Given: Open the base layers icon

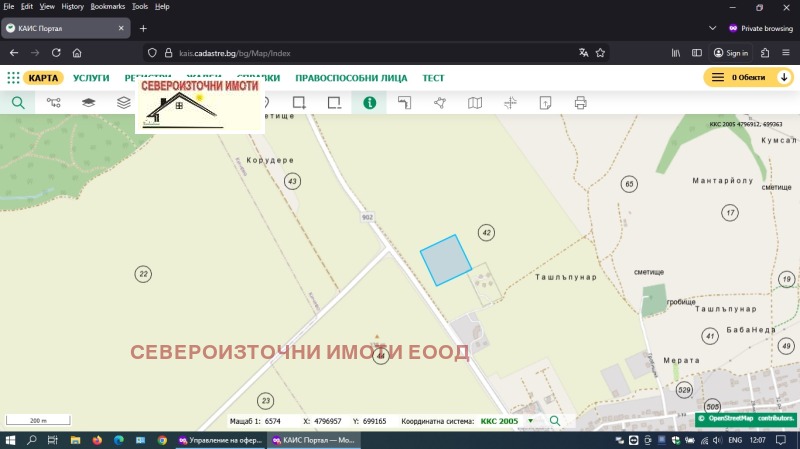Looking at the screenshot, I should point(88,103).
